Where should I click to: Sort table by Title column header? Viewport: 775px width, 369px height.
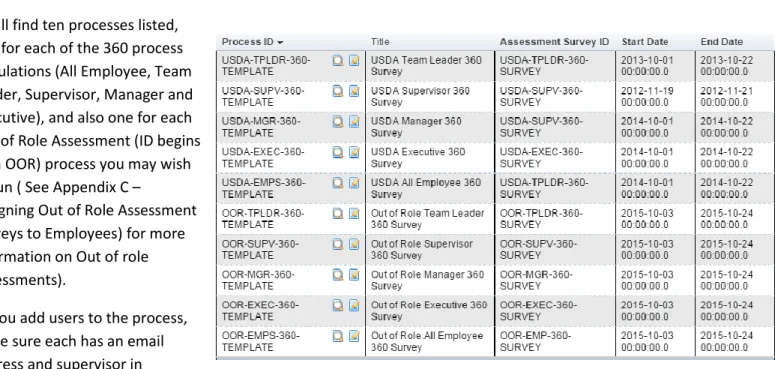(x=380, y=42)
